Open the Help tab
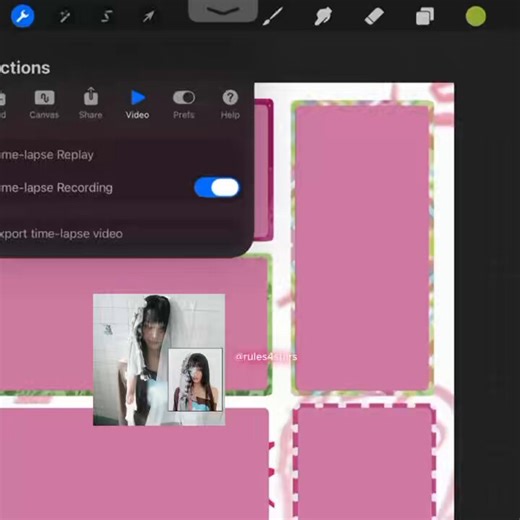This screenshot has height=520, width=520. [x=230, y=104]
